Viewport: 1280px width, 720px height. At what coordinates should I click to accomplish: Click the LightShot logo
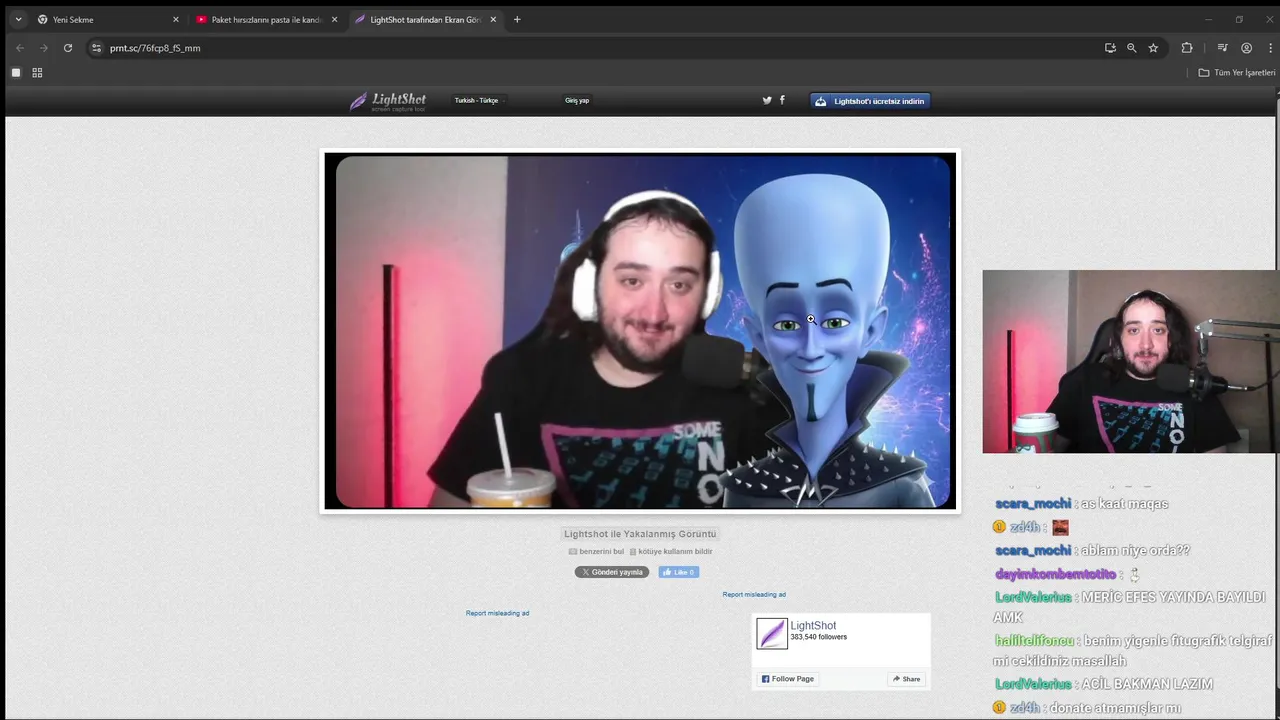click(x=388, y=101)
